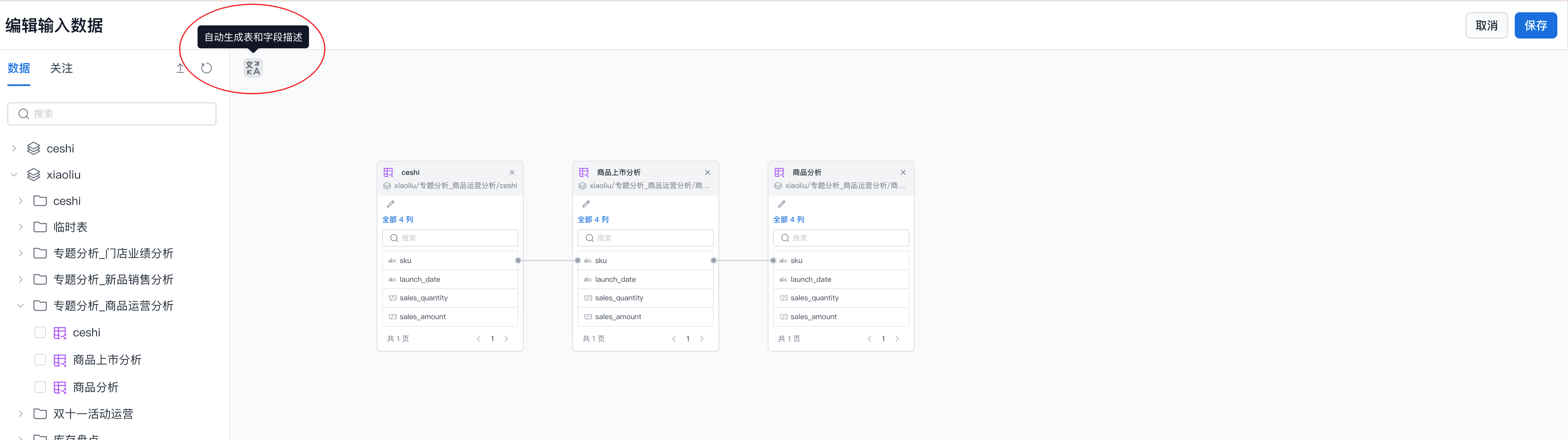Screen dimensions: 1568x440
Task: Click the upload arrow icon
Action: point(180,68)
